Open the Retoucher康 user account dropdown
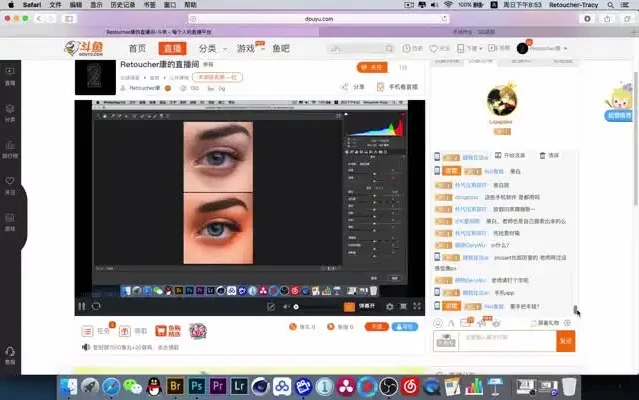639x400 pixels. [545, 48]
